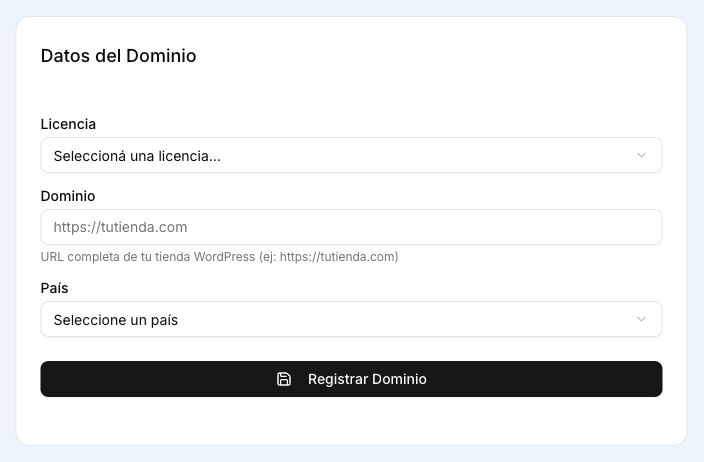Image resolution: width=704 pixels, height=462 pixels.
Task: Click the Registrar Dominio button
Action: click(351, 379)
